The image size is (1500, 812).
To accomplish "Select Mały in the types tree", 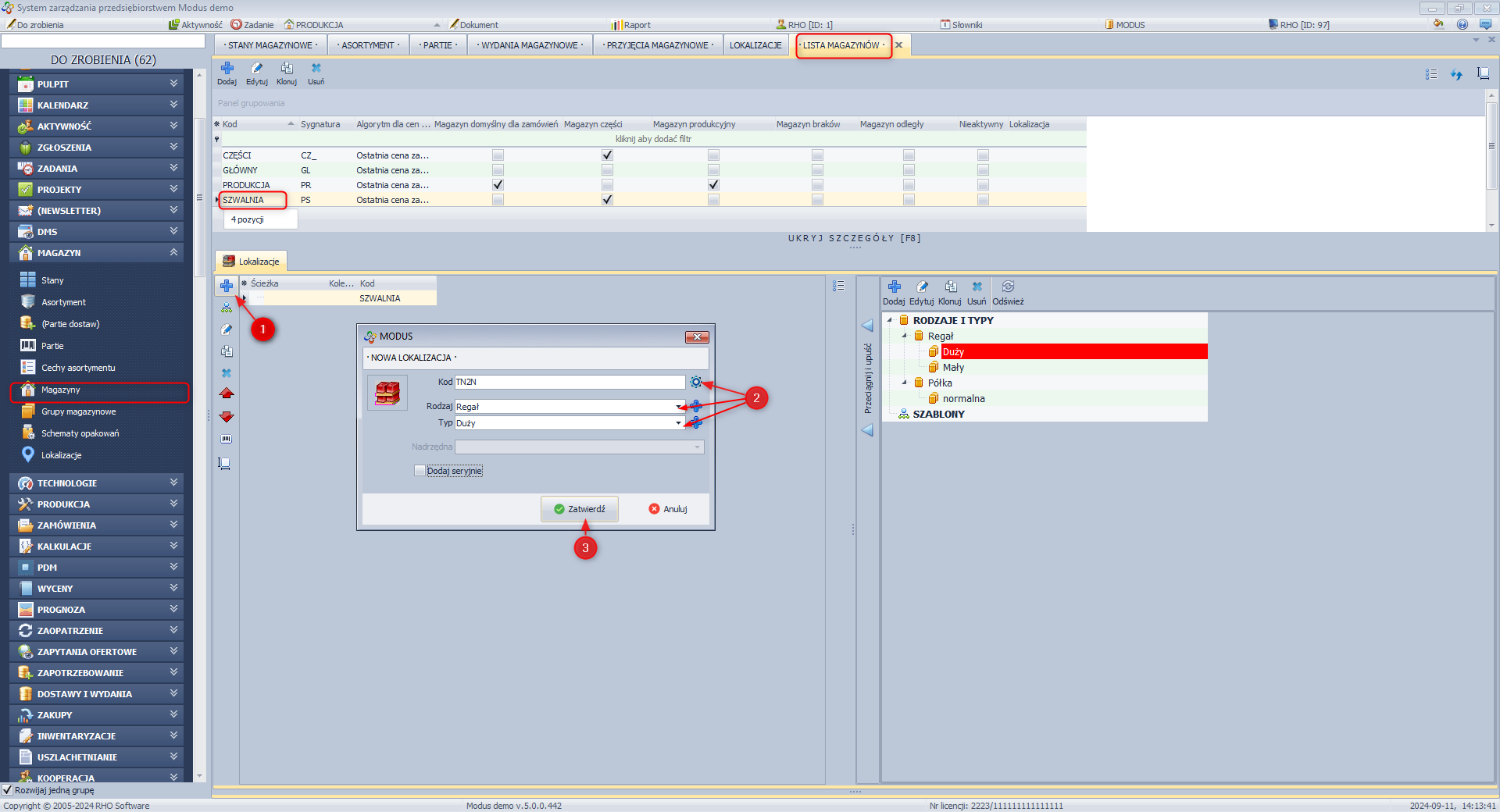I will 953,368.
